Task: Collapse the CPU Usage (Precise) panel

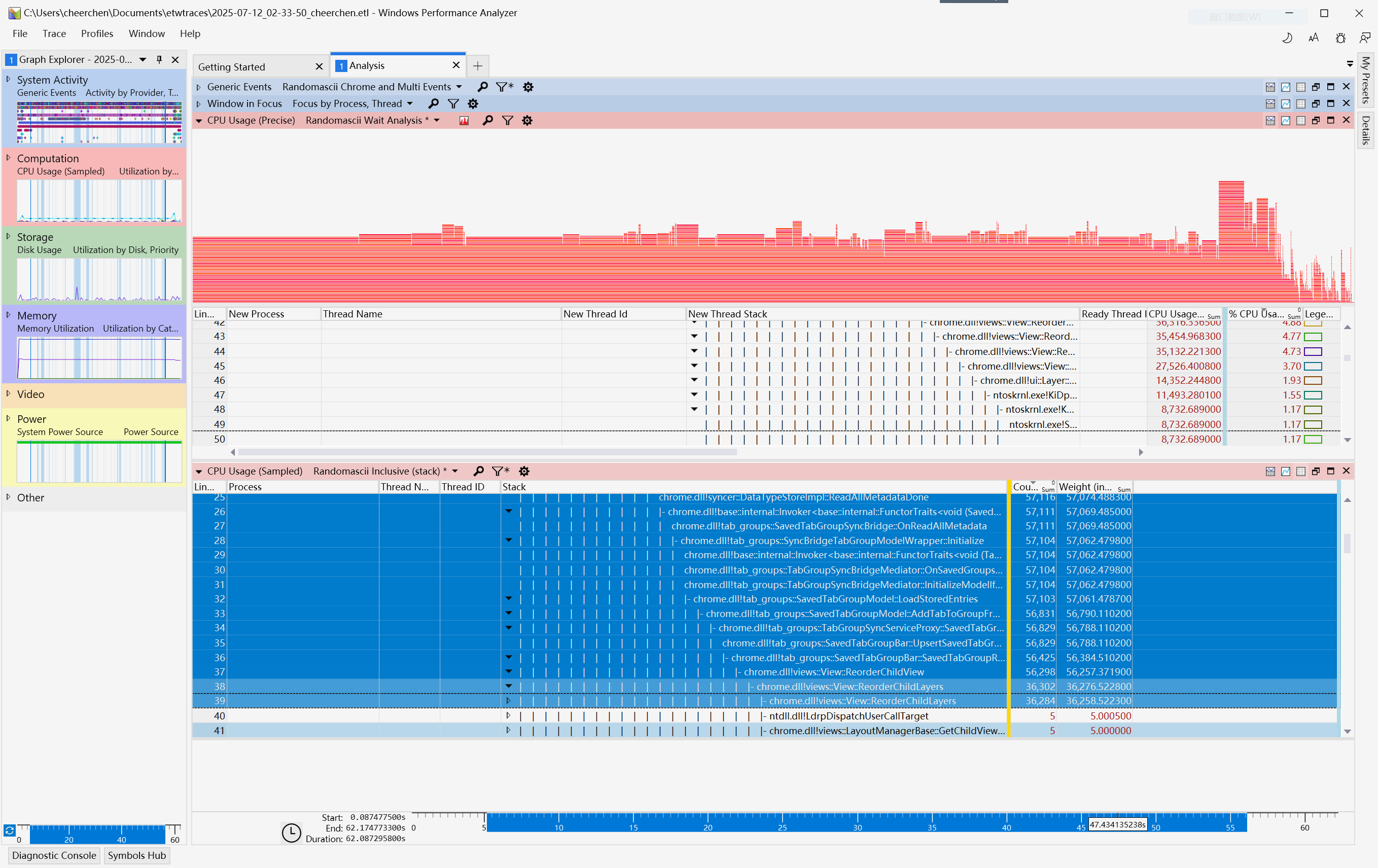Action: click(x=199, y=121)
